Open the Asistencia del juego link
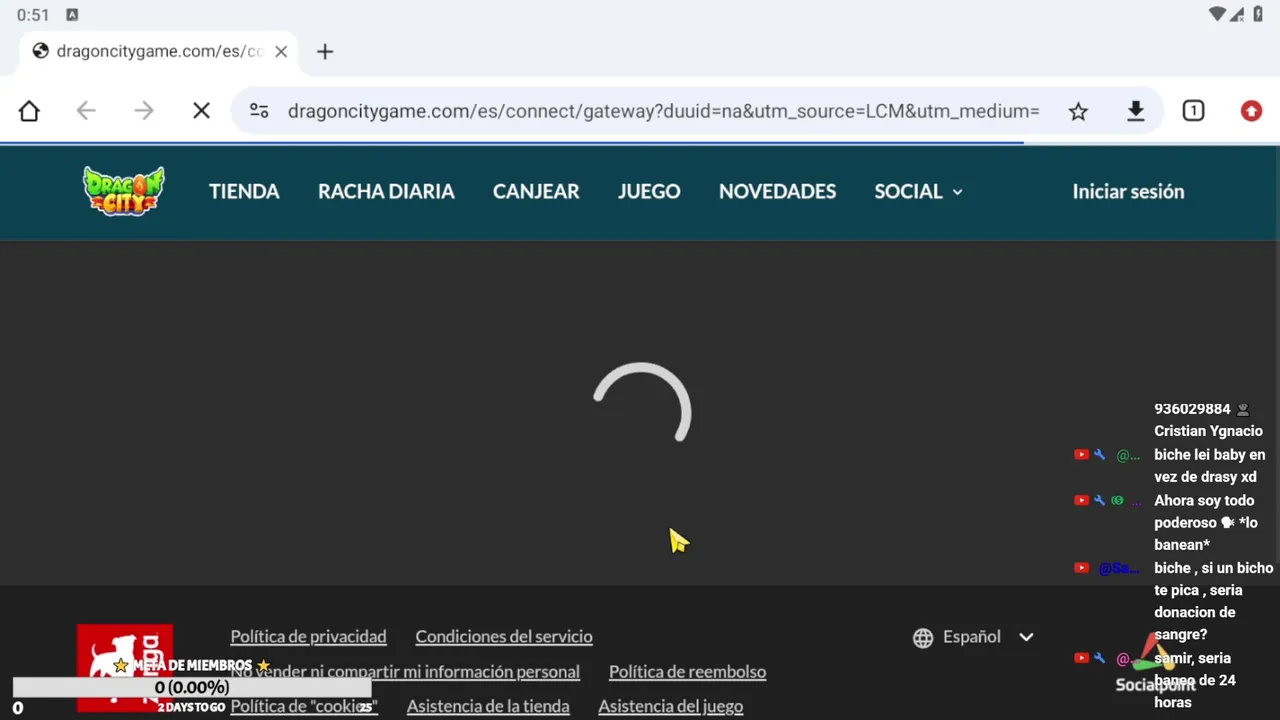 pos(670,707)
